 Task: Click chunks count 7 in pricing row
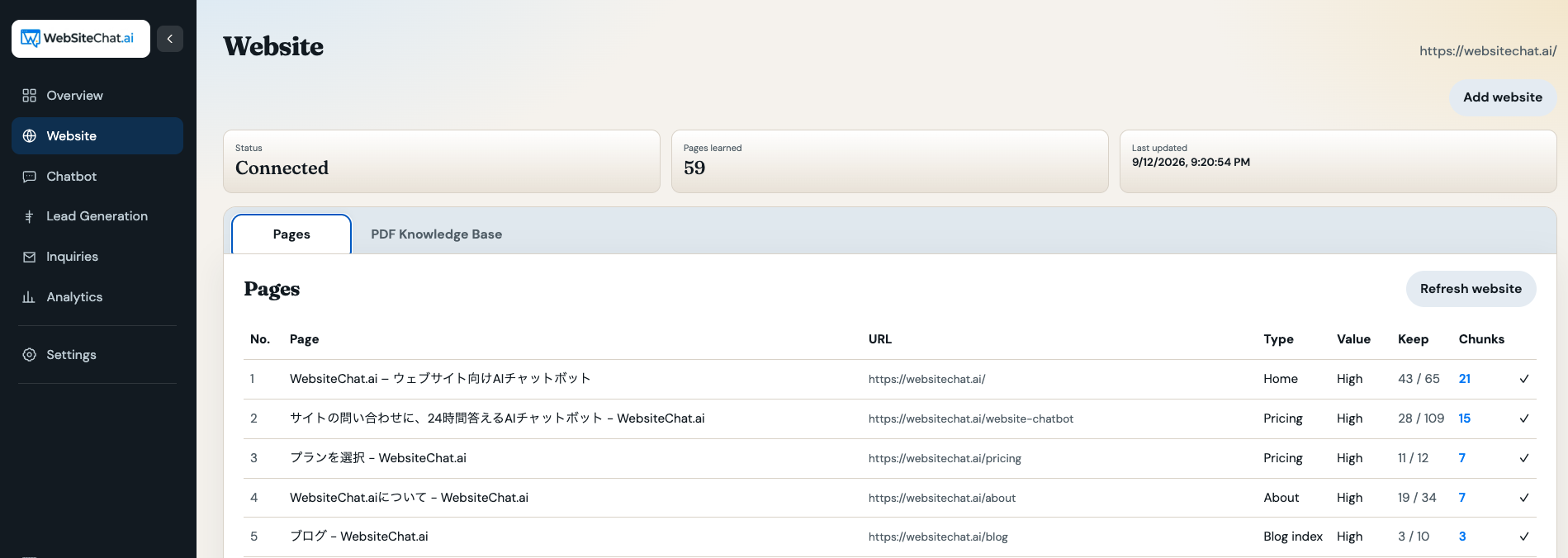1462,458
